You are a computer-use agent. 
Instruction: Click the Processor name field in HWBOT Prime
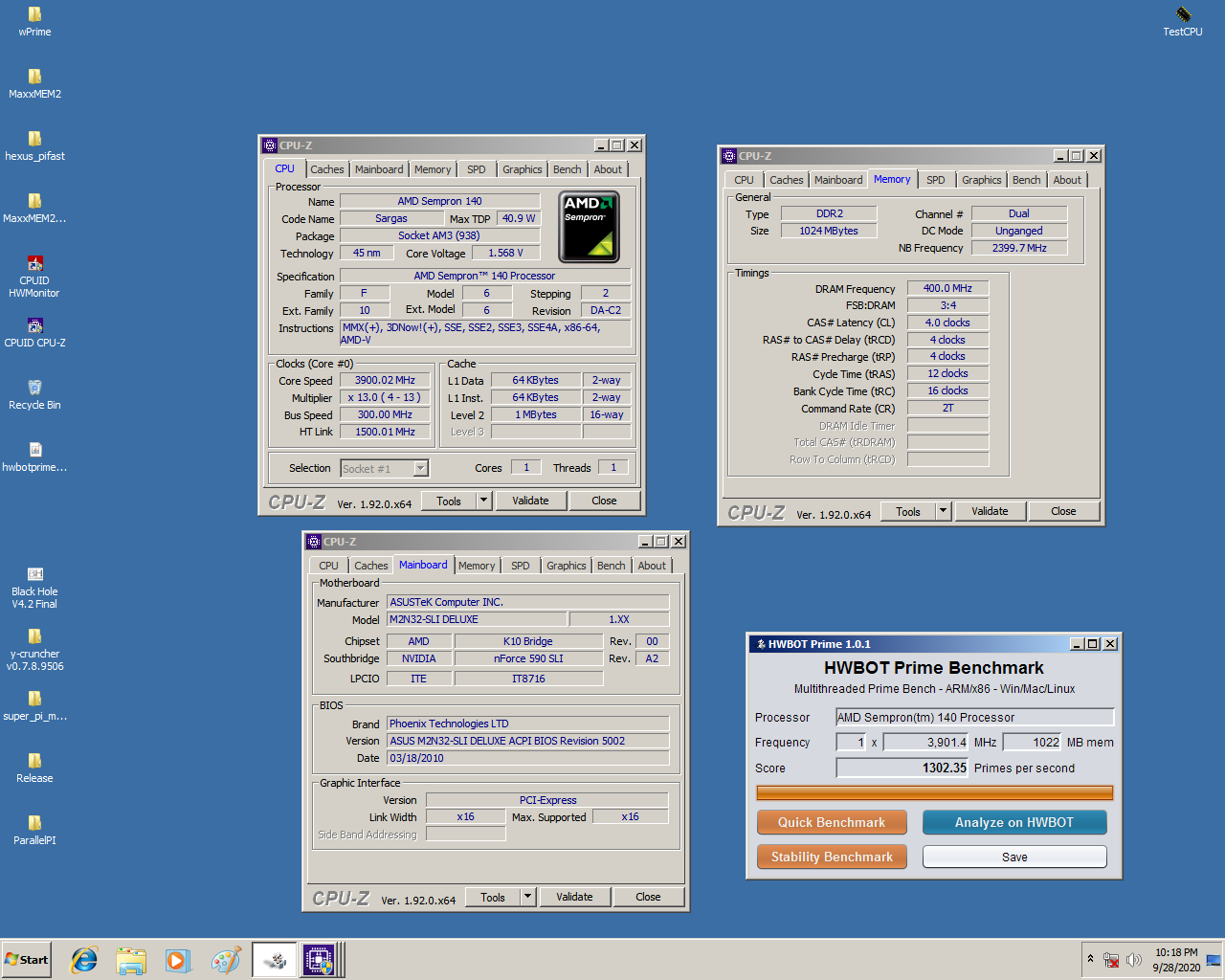[975, 717]
